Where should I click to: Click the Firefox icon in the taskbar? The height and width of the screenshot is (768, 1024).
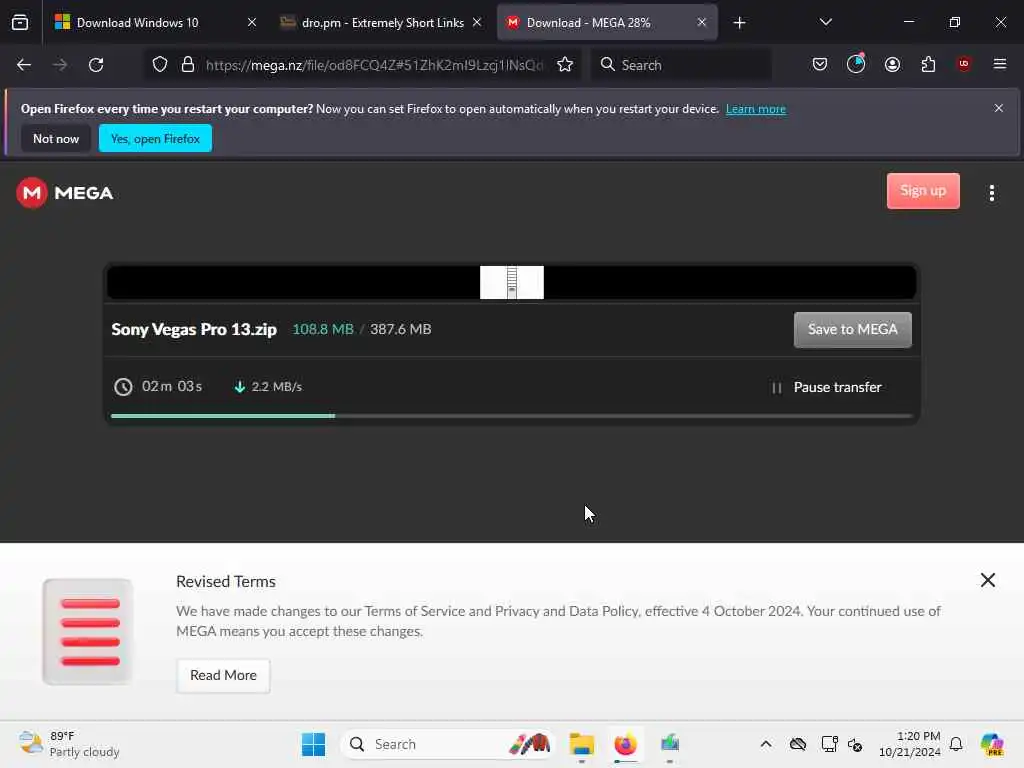(625, 744)
